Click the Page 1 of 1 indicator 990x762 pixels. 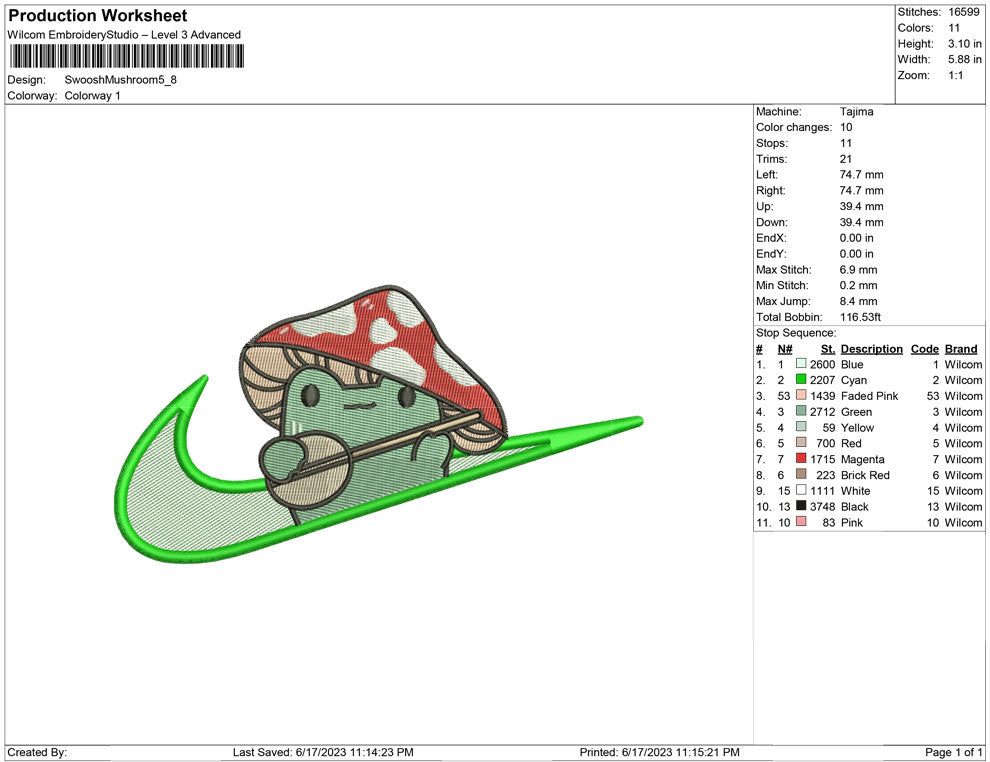coord(953,752)
